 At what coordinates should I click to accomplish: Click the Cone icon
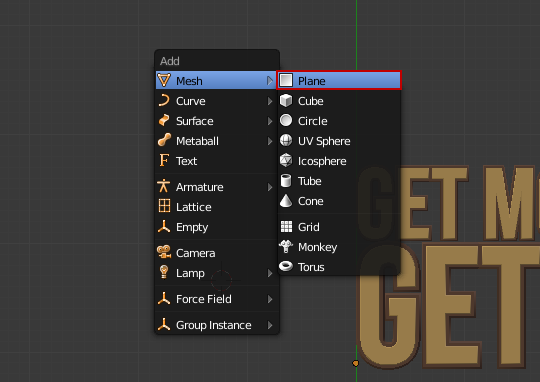pos(286,200)
